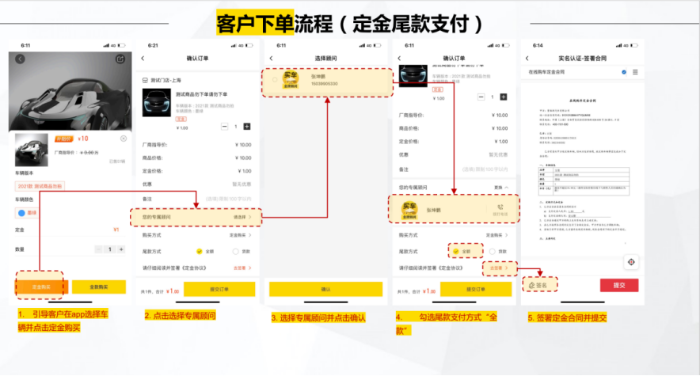Choose the blue vehicle color swatch
Screen dimensions: 700x376
(x=21, y=213)
